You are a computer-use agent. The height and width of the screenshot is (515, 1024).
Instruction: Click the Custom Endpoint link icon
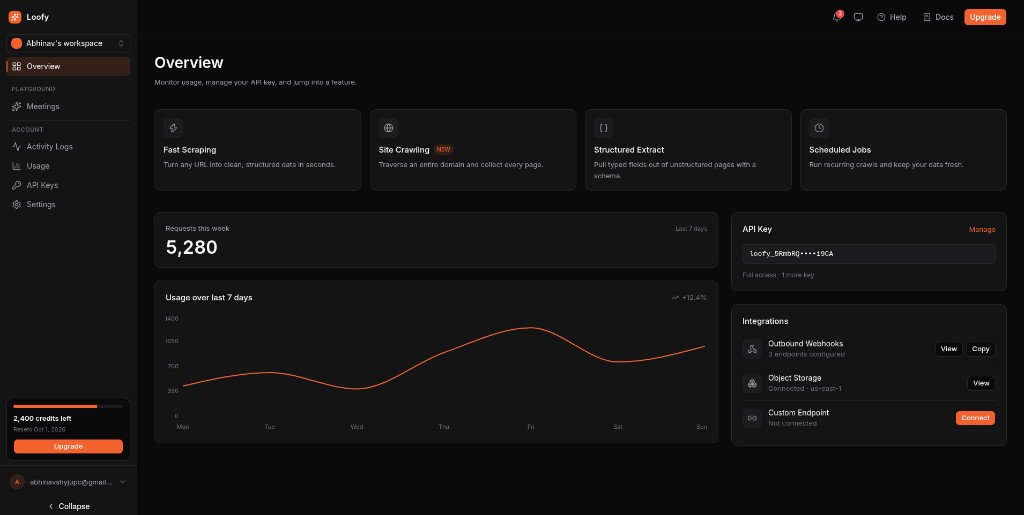coord(752,418)
